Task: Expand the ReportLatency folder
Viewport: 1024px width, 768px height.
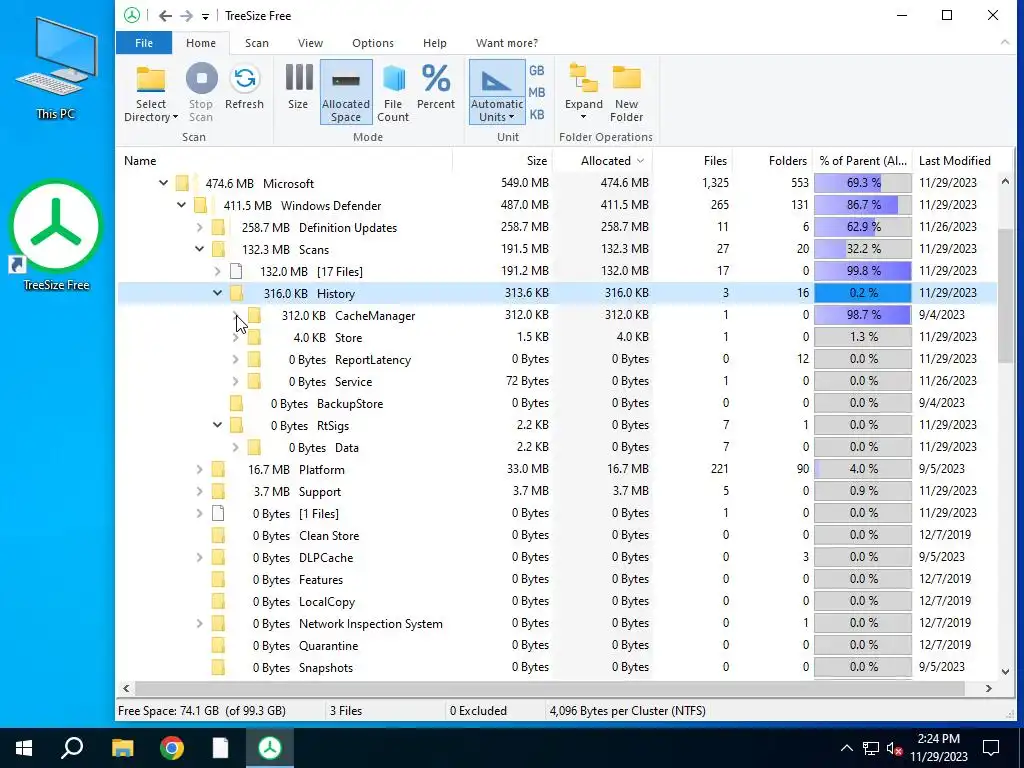Action: tap(236, 359)
